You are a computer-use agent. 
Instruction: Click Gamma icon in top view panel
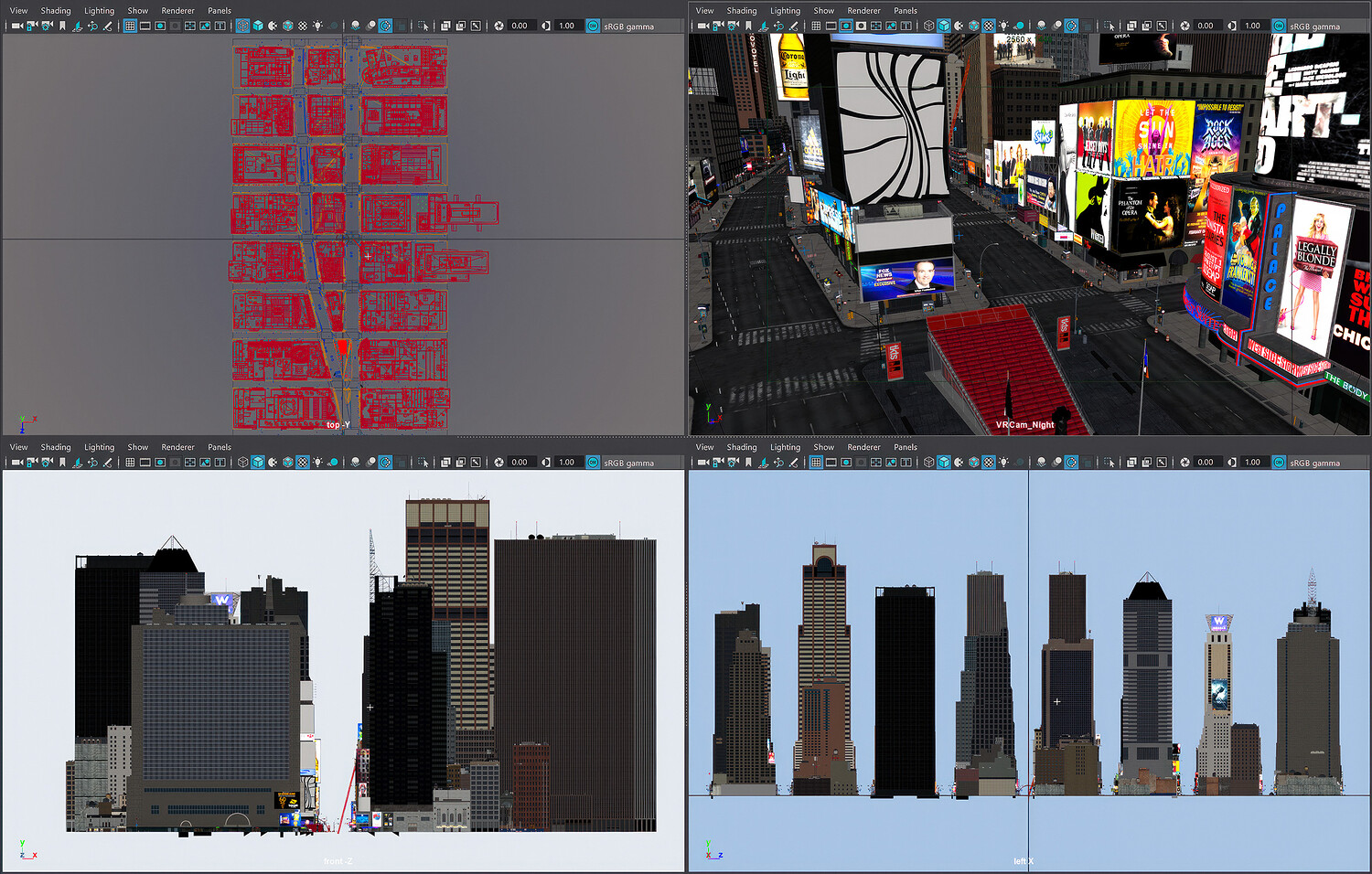[x=546, y=26]
